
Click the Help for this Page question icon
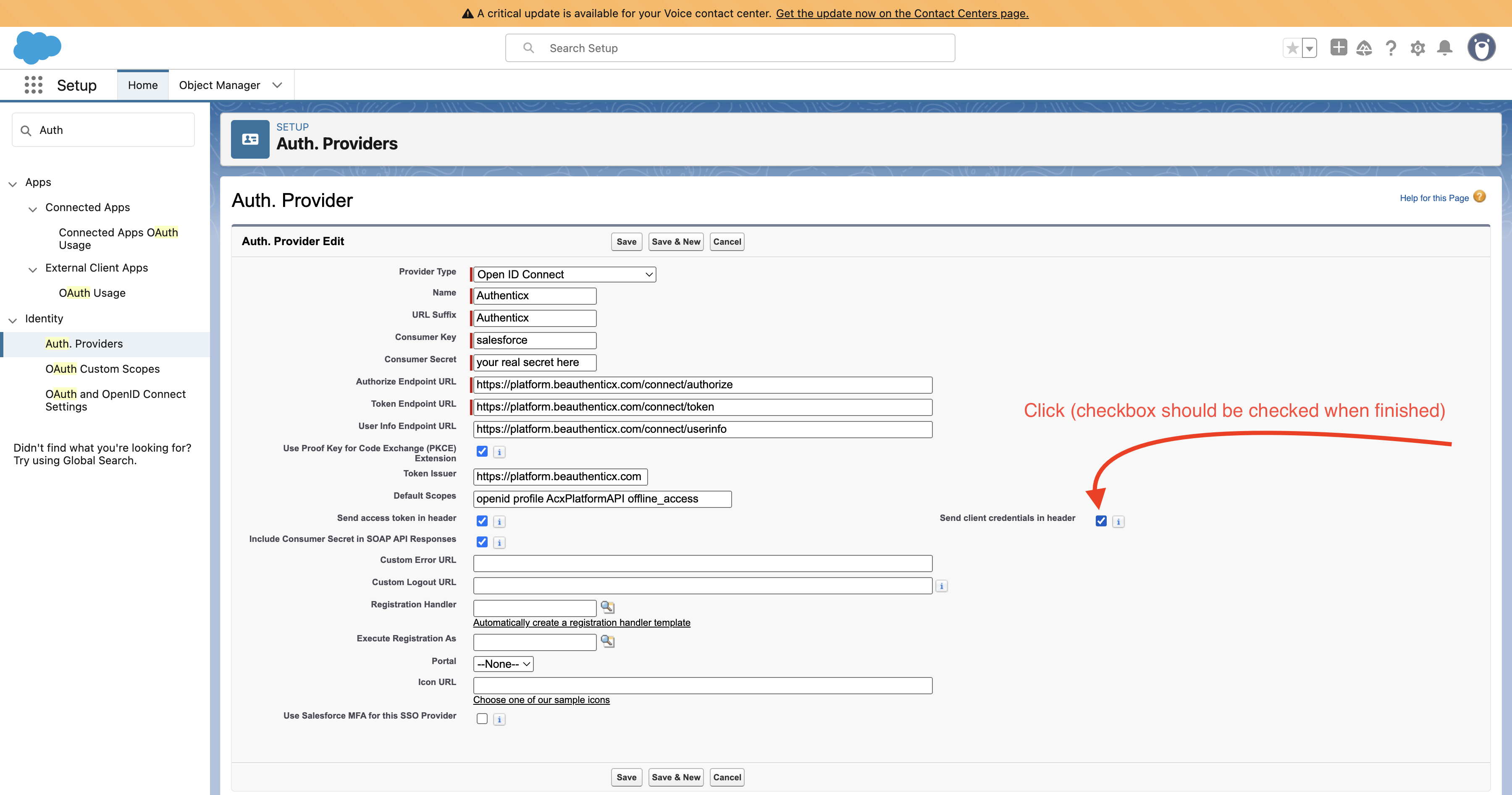(x=1480, y=196)
